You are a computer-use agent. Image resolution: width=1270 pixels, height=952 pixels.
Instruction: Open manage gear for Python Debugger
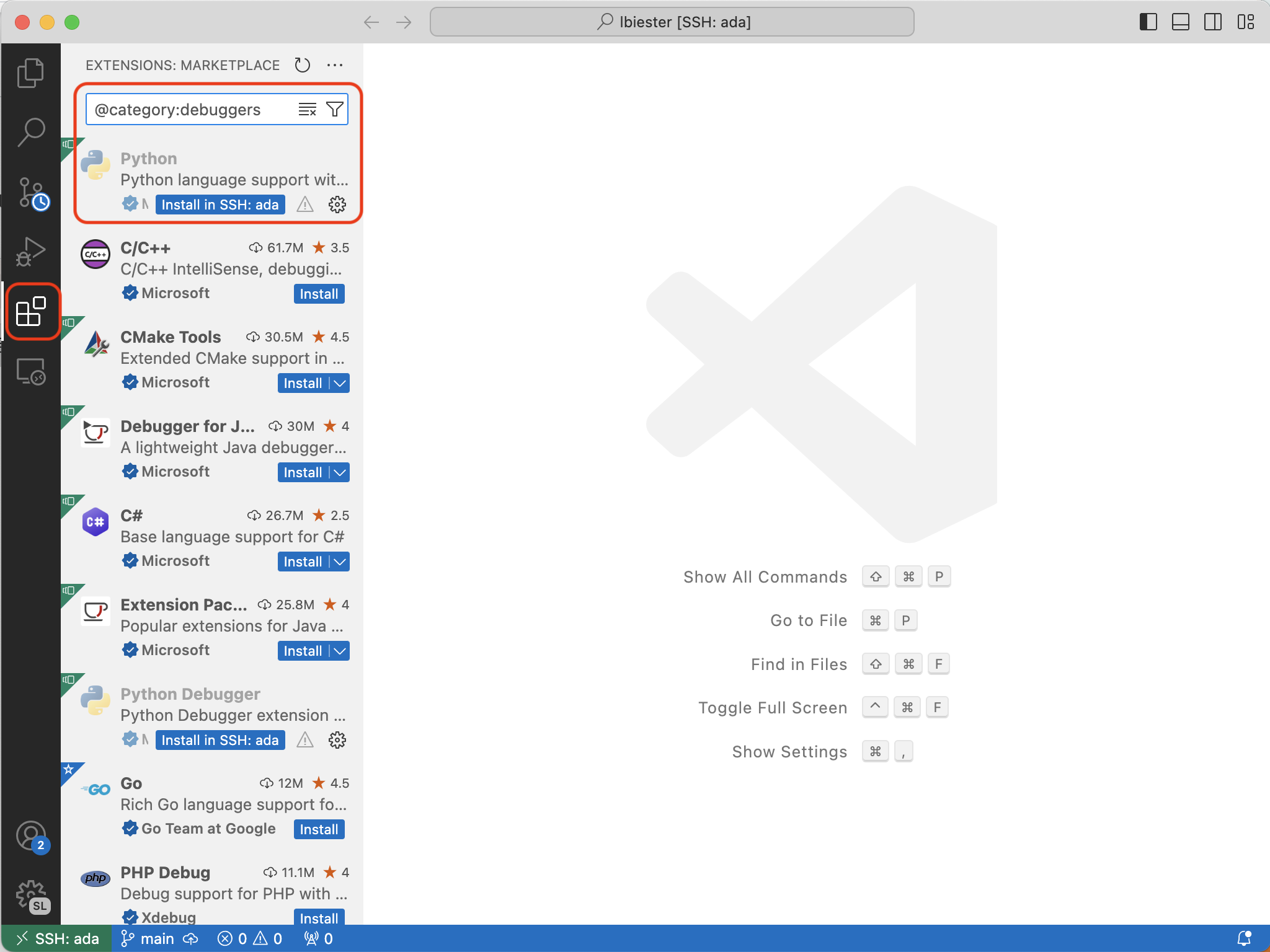pos(337,740)
